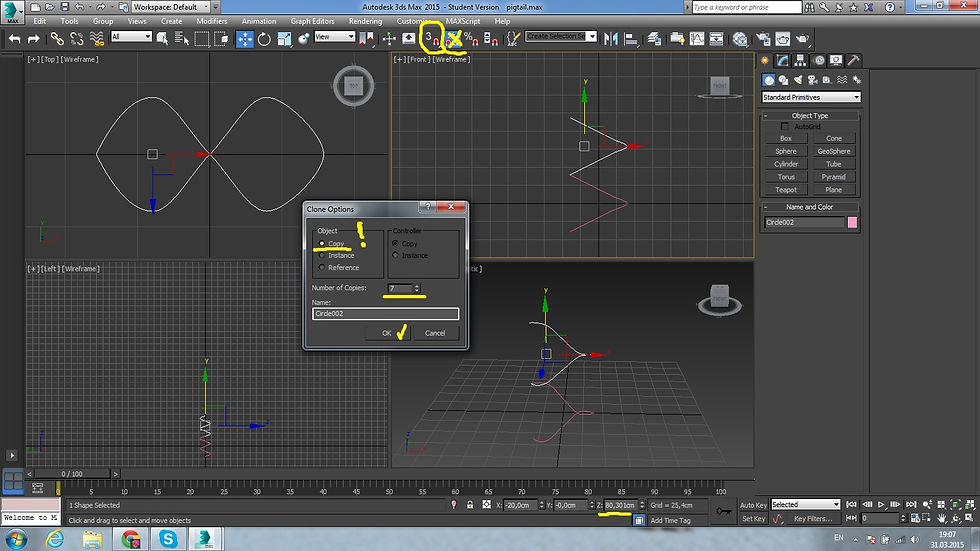Viewport: 980px width, 551px height.
Task: Click OK in Clone Options dialog
Action: tap(386, 333)
